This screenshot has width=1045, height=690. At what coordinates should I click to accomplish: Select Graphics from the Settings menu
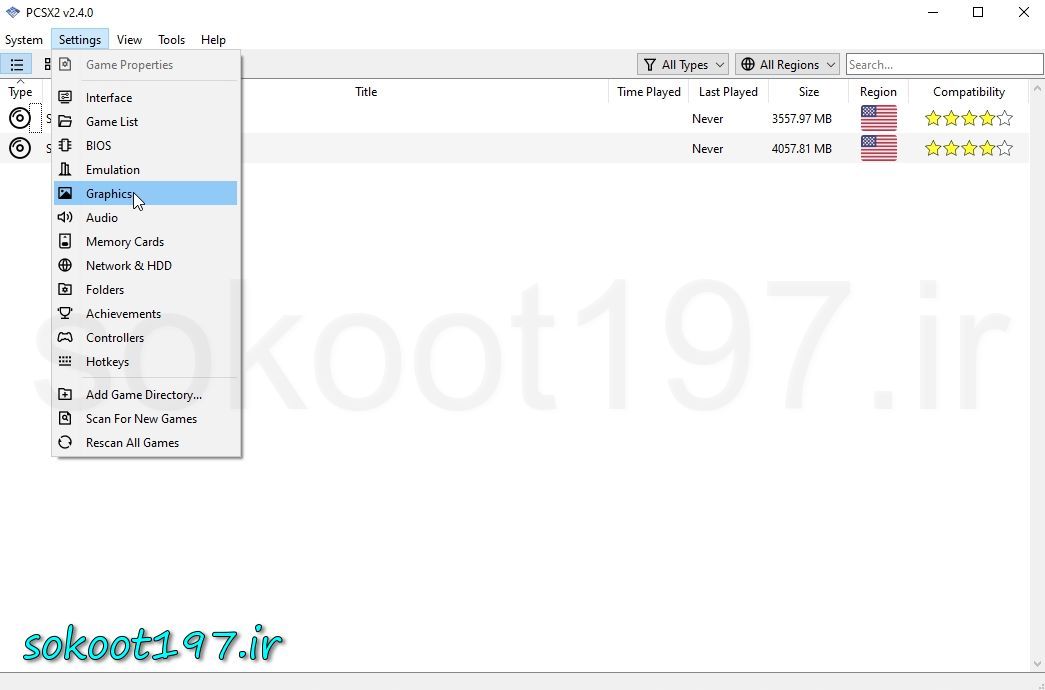coord(109,194)
